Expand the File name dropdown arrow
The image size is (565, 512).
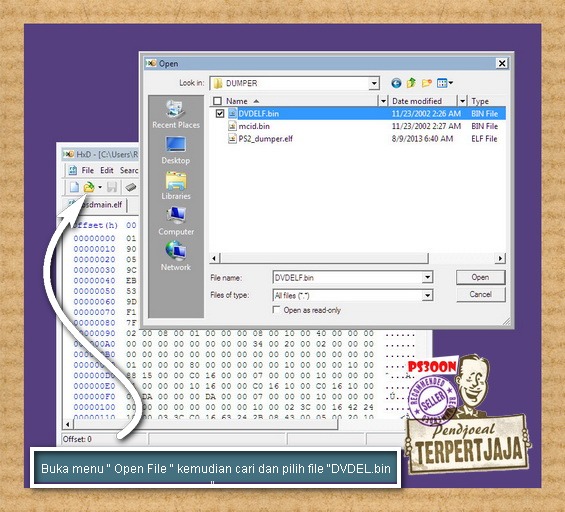coord(427,277)
